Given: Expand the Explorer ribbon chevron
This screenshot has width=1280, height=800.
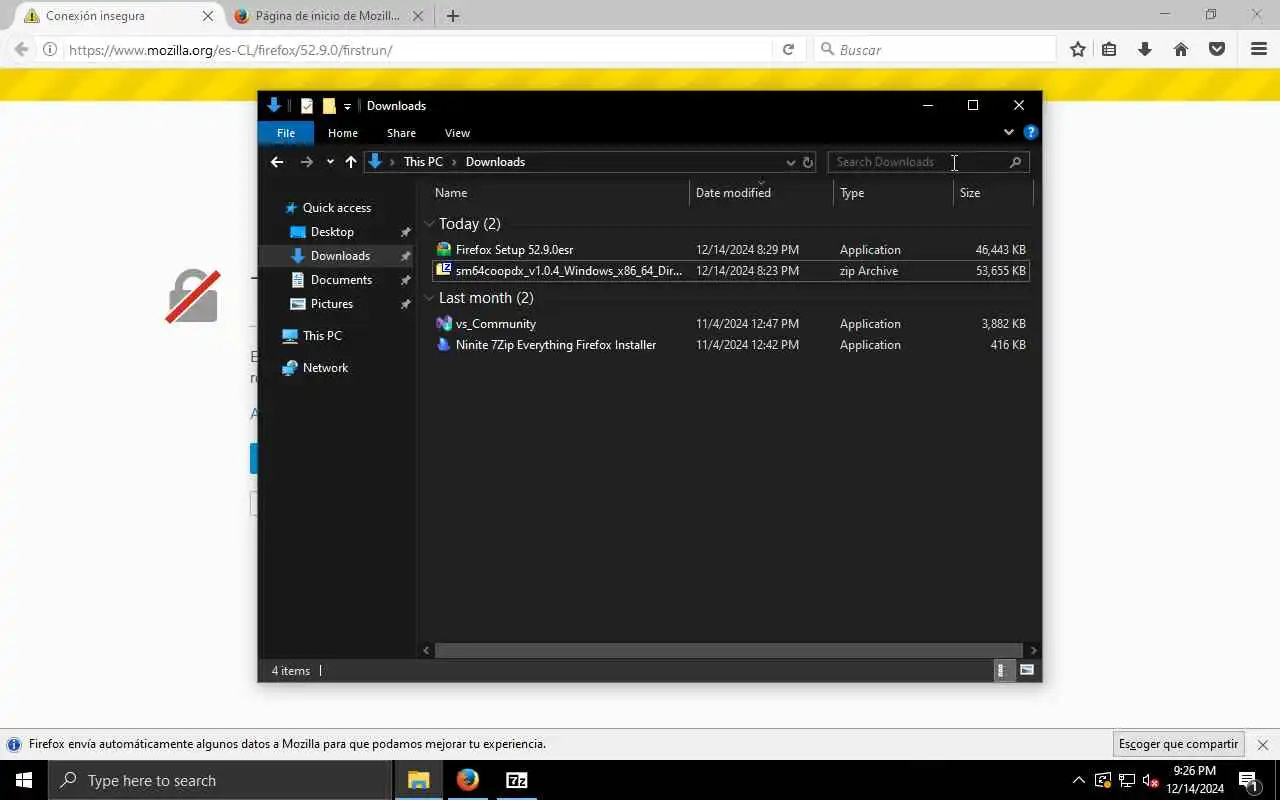Looking at the screenshot, I should tap(1009, 132).
